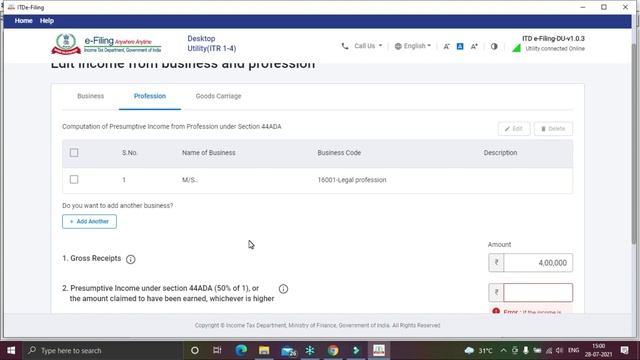Click the network tray icon

click(549, 351)
